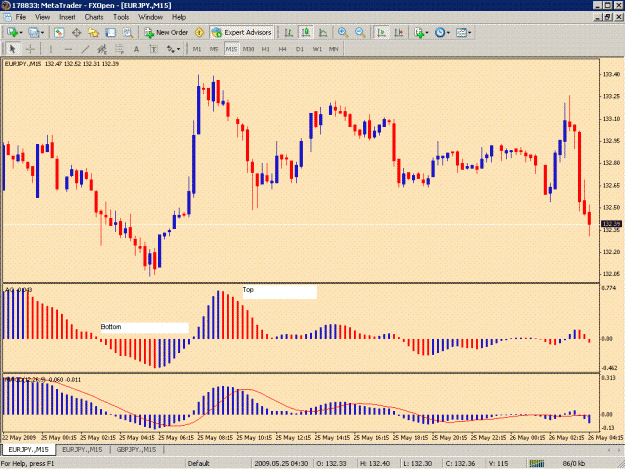Switch to the second, inactive EURJPY.,M15 tab
The image size is (625, 469).
[x=83, y=449]
